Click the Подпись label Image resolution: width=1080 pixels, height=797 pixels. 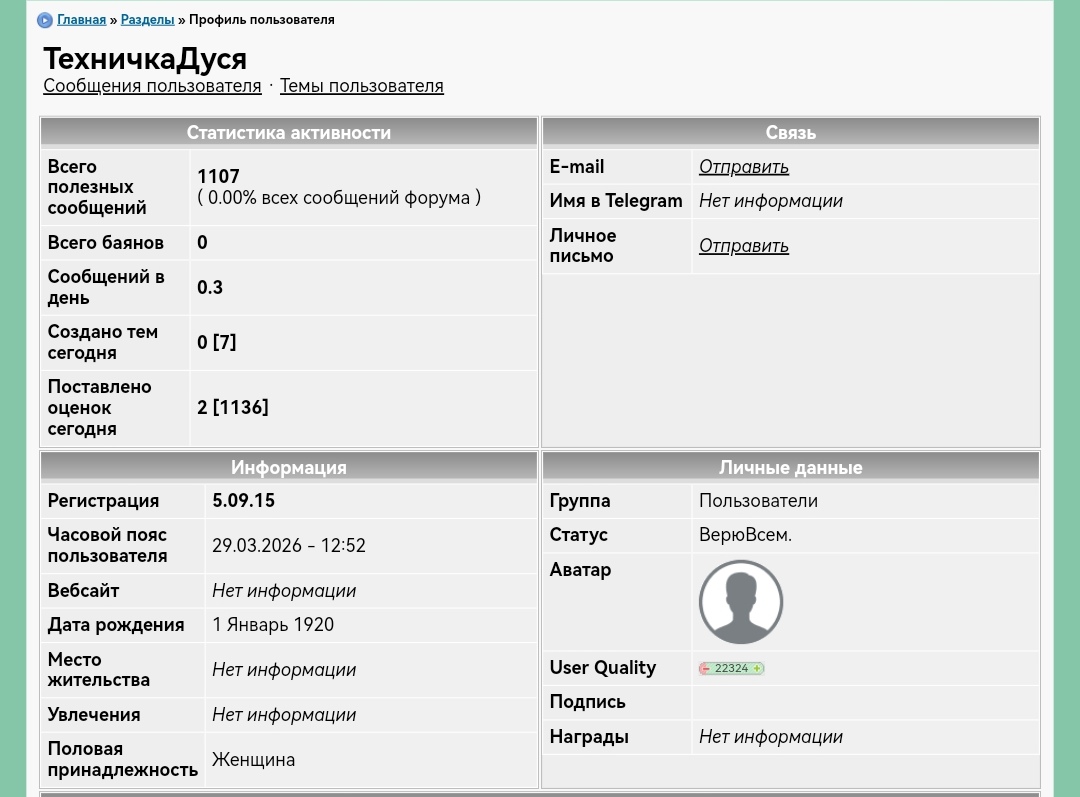588,702
